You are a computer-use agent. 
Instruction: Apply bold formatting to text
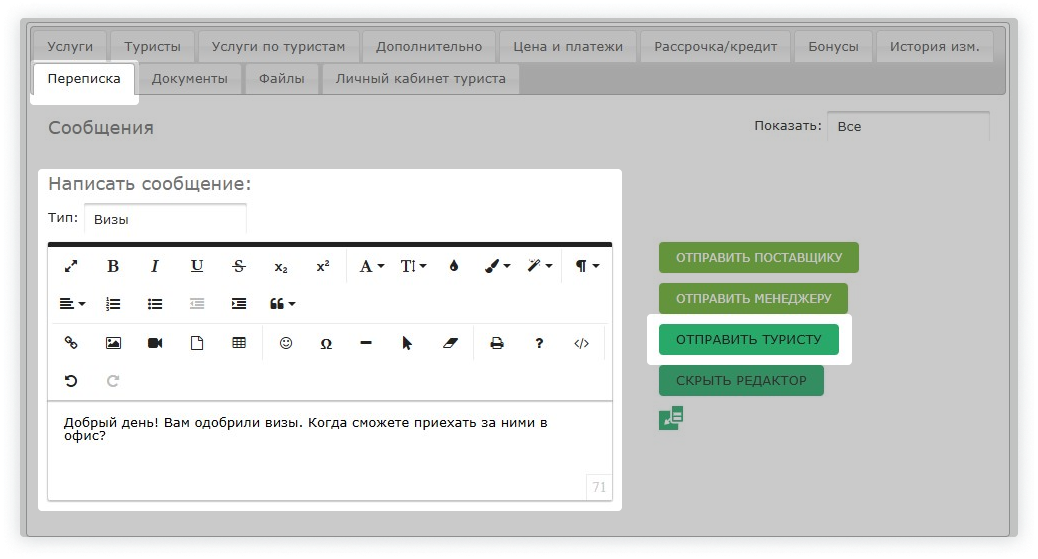point(113,266)
